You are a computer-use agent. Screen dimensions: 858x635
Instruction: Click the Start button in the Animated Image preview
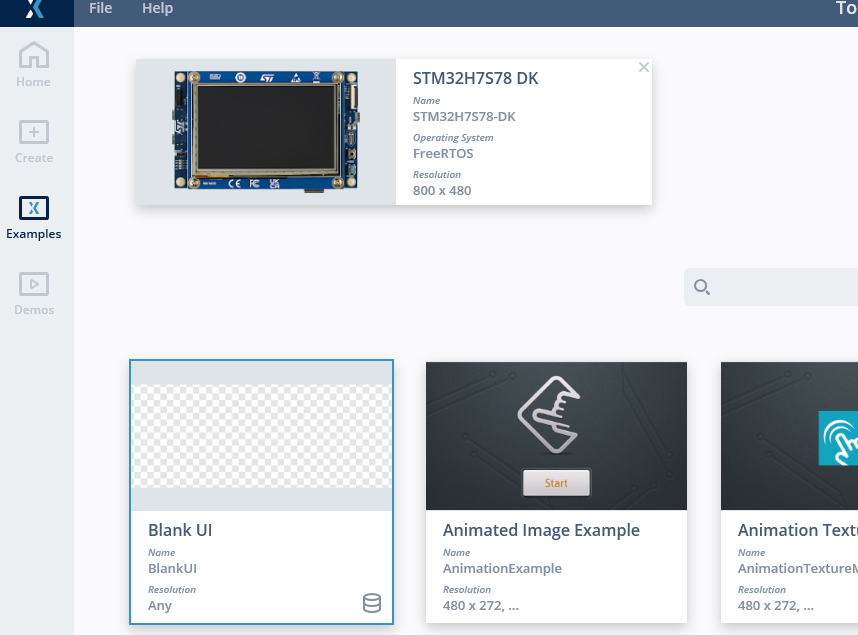tap(556, 483)
